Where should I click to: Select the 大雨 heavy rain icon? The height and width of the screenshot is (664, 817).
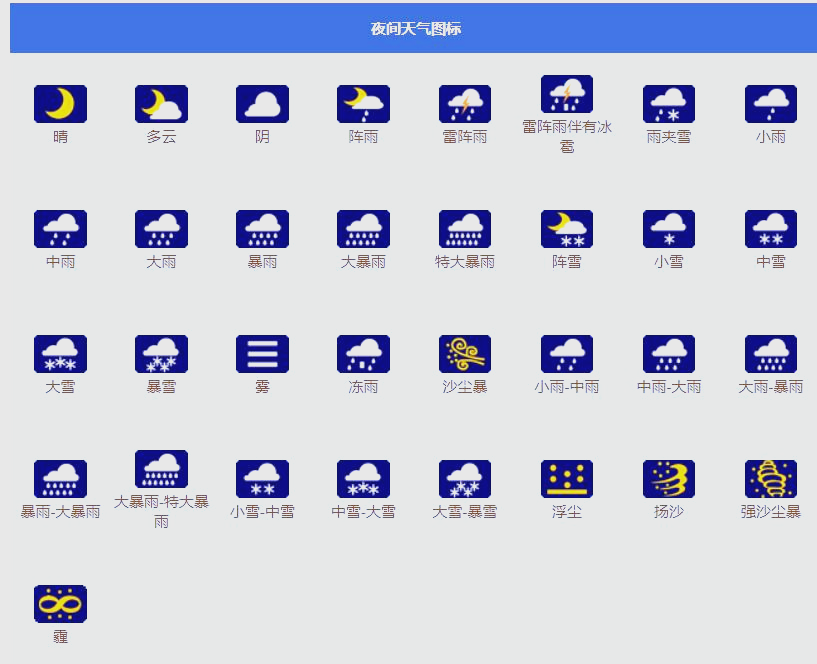pyautogui.click(x=162, y=229)
